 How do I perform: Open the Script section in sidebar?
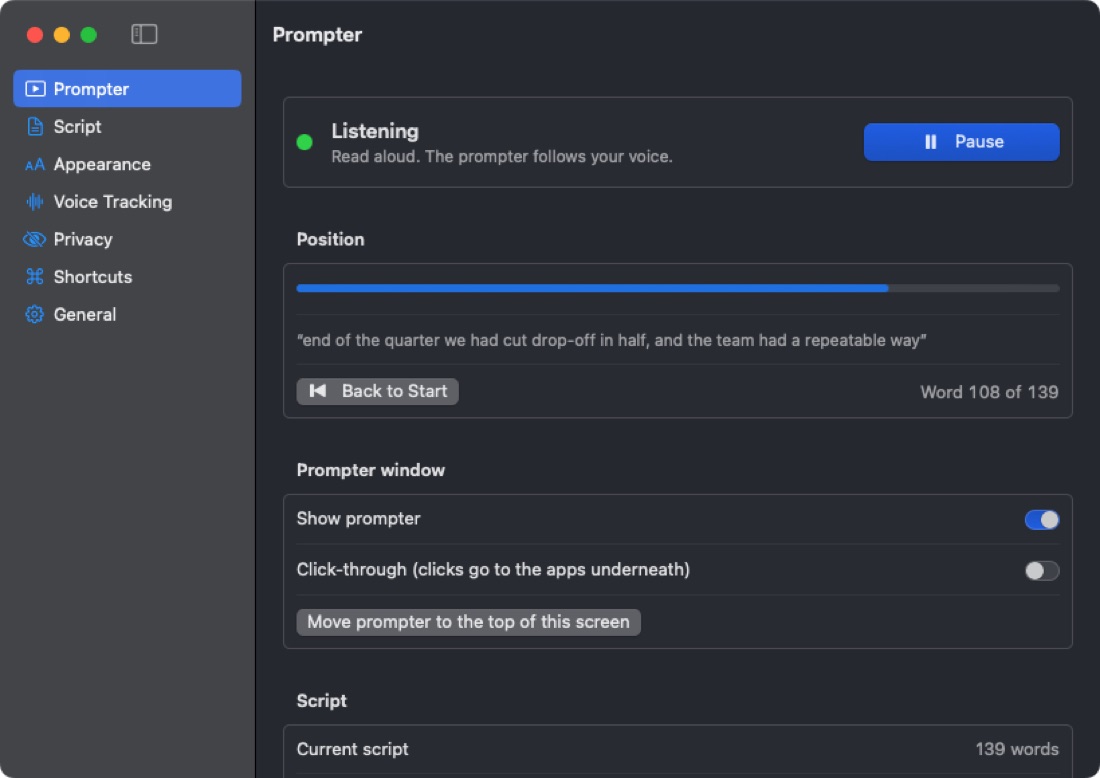[127, 127]
